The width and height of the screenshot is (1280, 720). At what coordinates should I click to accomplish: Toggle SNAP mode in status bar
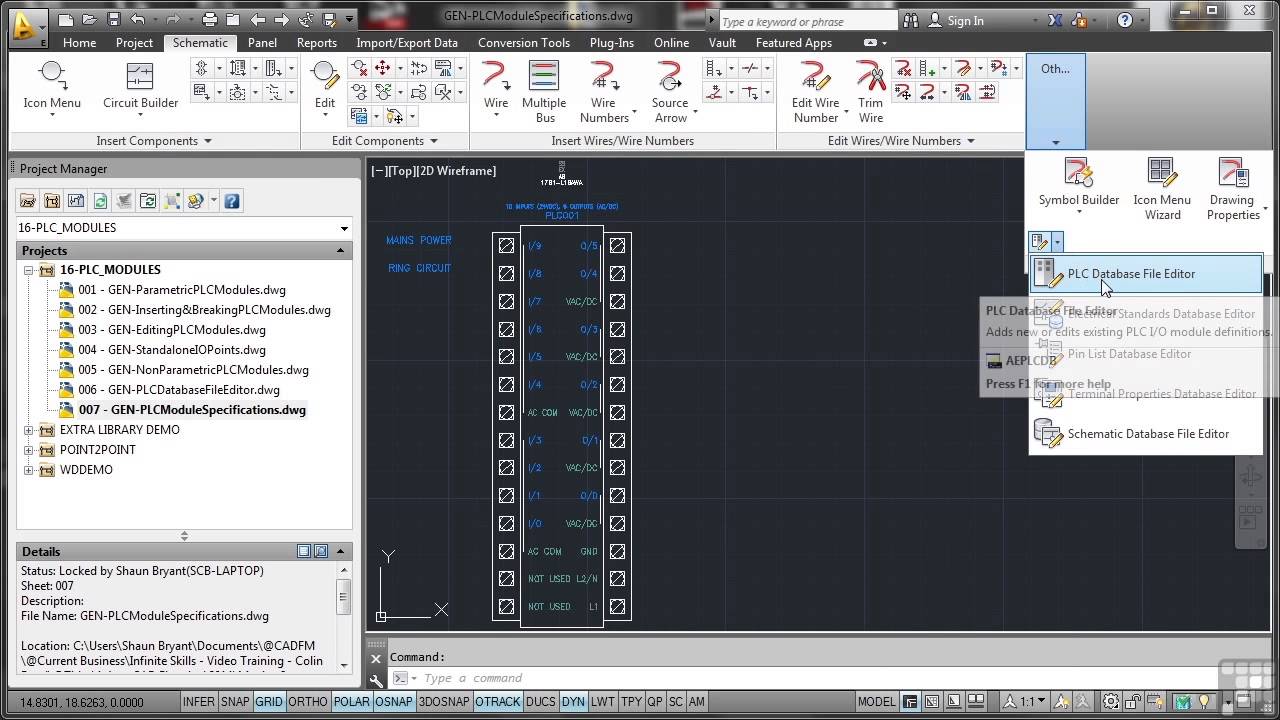click(x=235, y=702)
